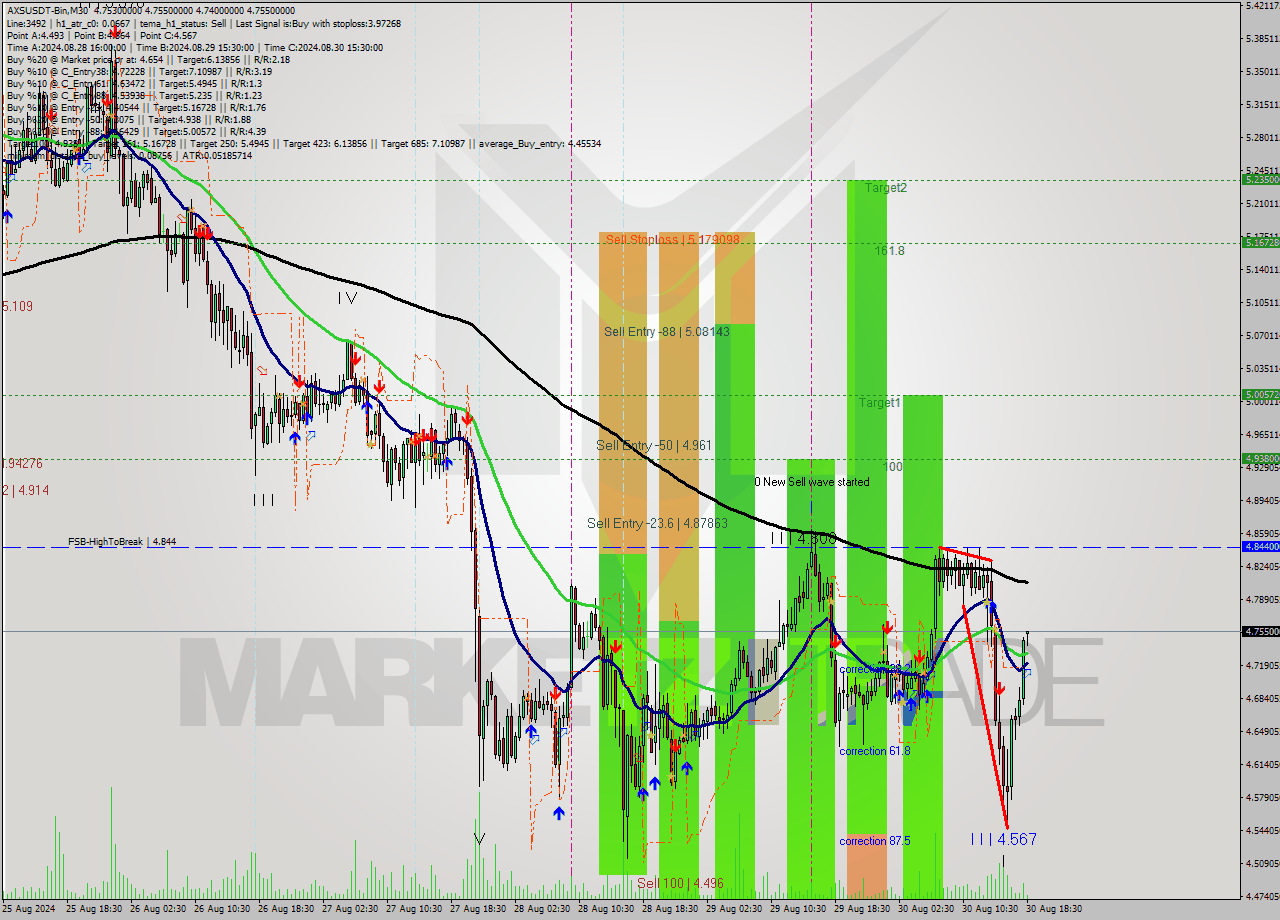Click the '2 | 4.914' level label

point(25,490)
